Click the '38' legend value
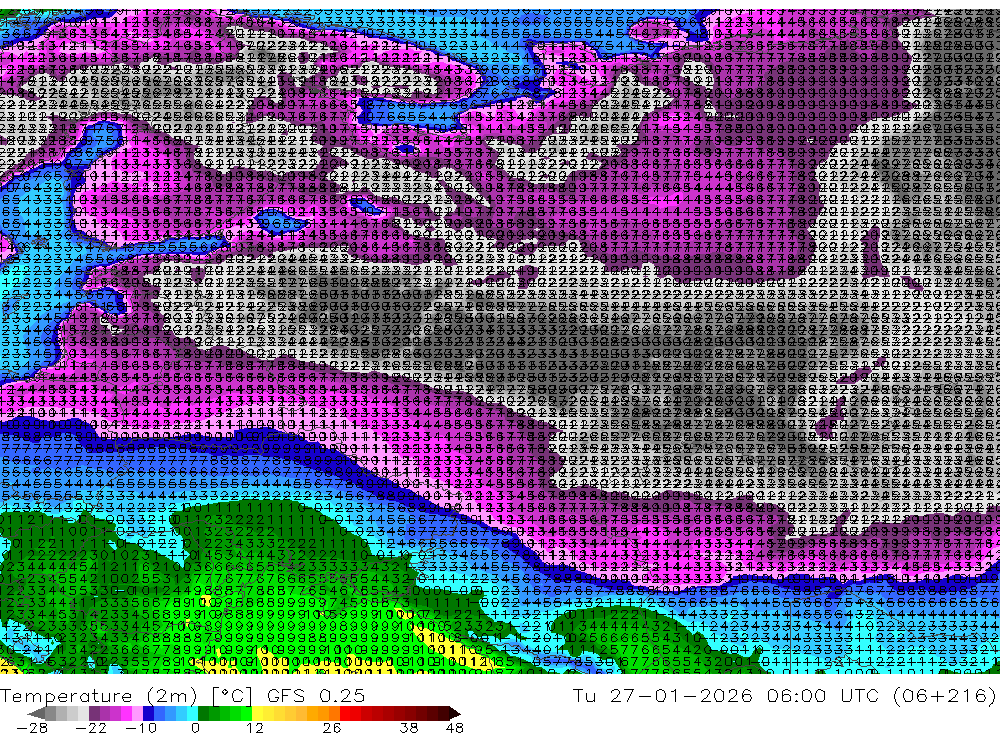 click(x=409, y=727)
